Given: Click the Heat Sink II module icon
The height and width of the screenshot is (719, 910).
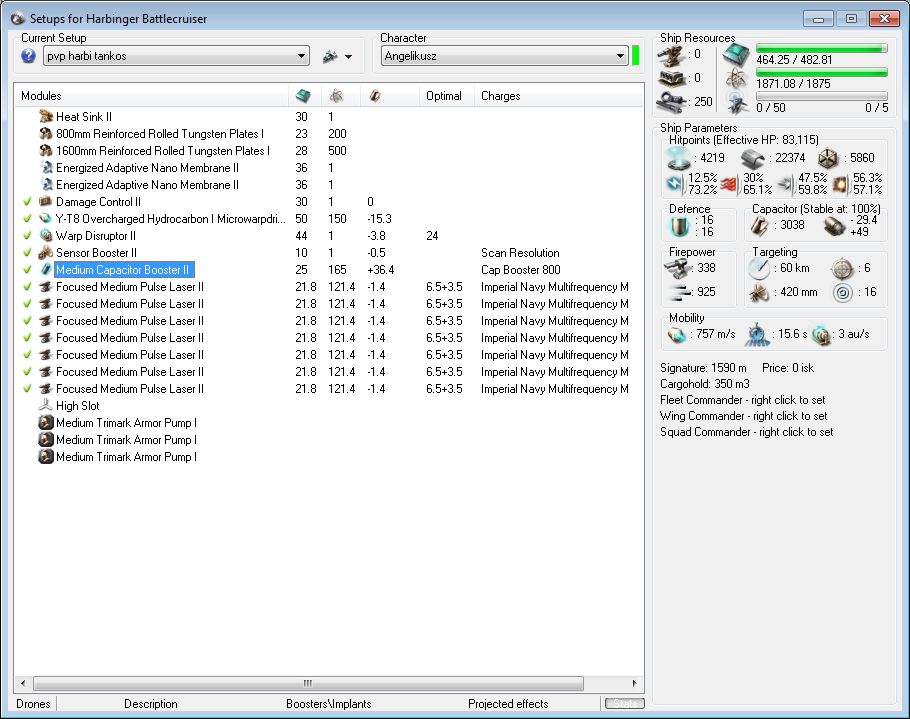Looking at the screenshot, I should [46, 117].
